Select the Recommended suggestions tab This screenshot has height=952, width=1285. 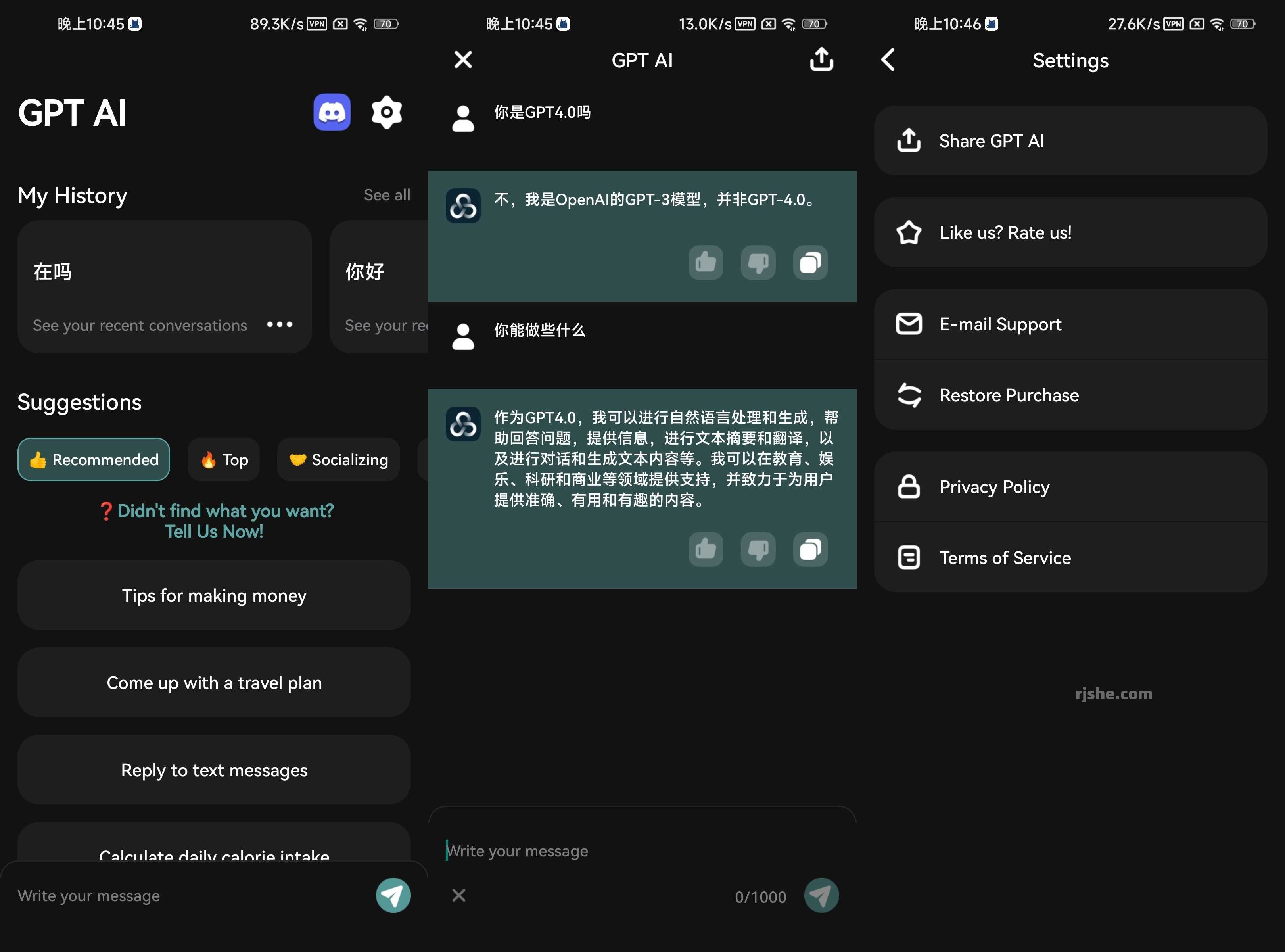[x=94, y=459]
